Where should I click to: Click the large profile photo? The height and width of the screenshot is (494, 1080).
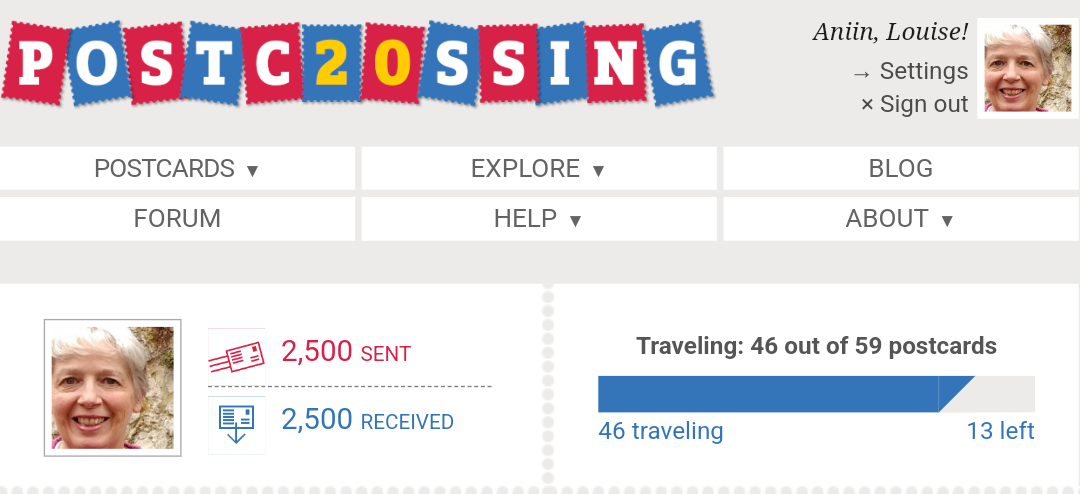click(x=113, y=388)
